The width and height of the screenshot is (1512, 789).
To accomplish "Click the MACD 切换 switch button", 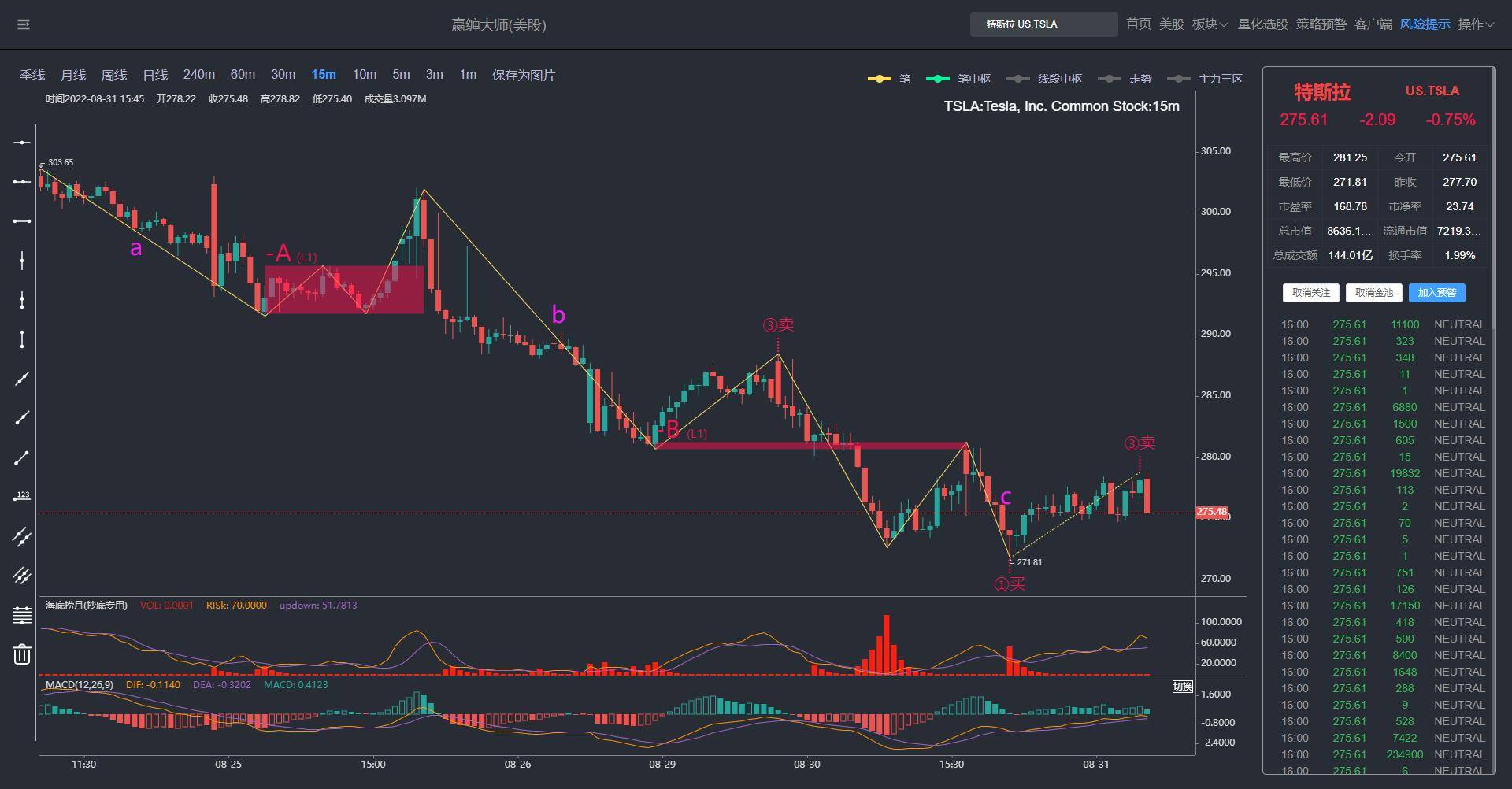I will point(1183,687).
